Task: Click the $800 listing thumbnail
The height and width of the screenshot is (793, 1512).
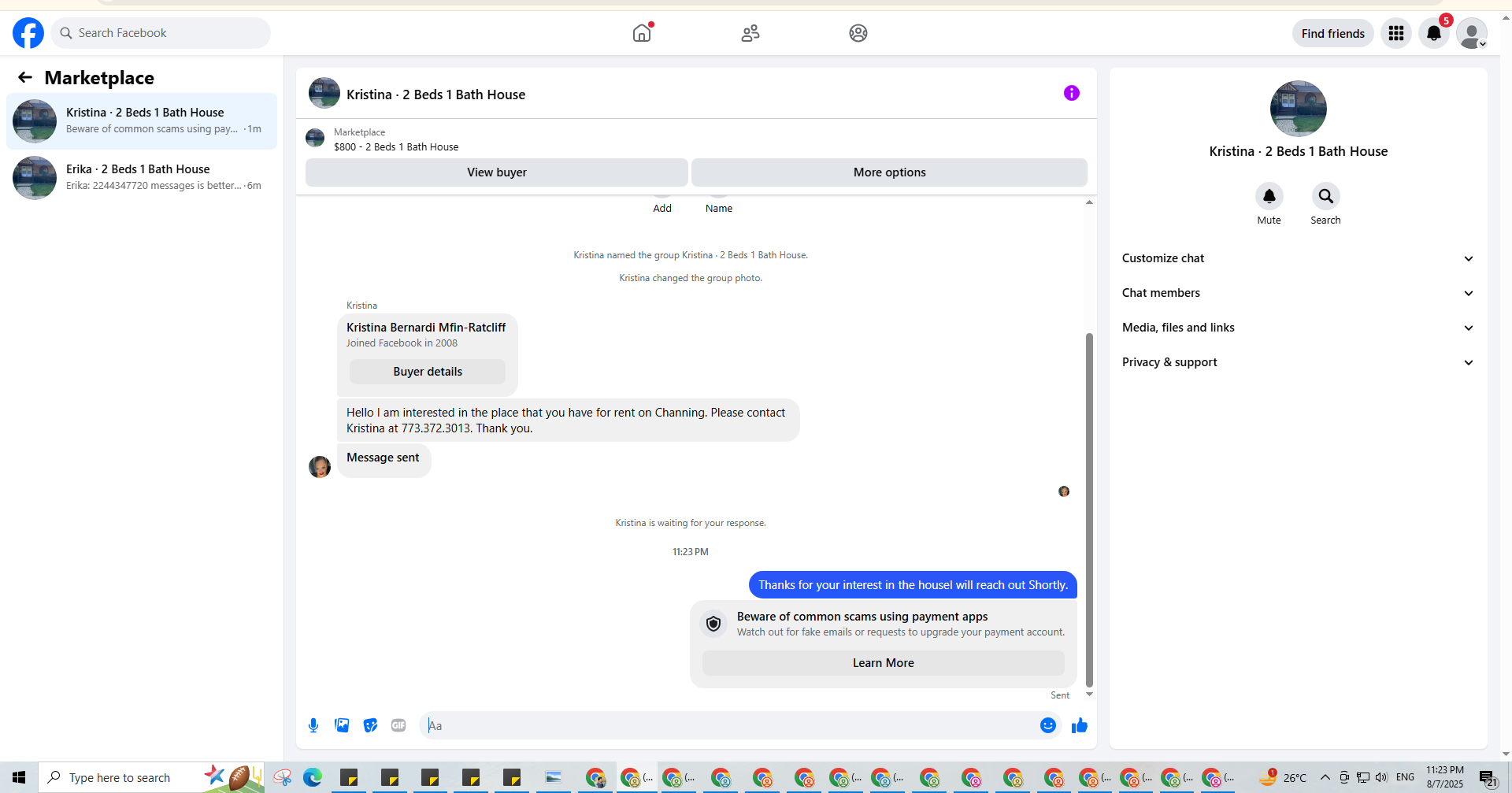Action: click(315, 138)
